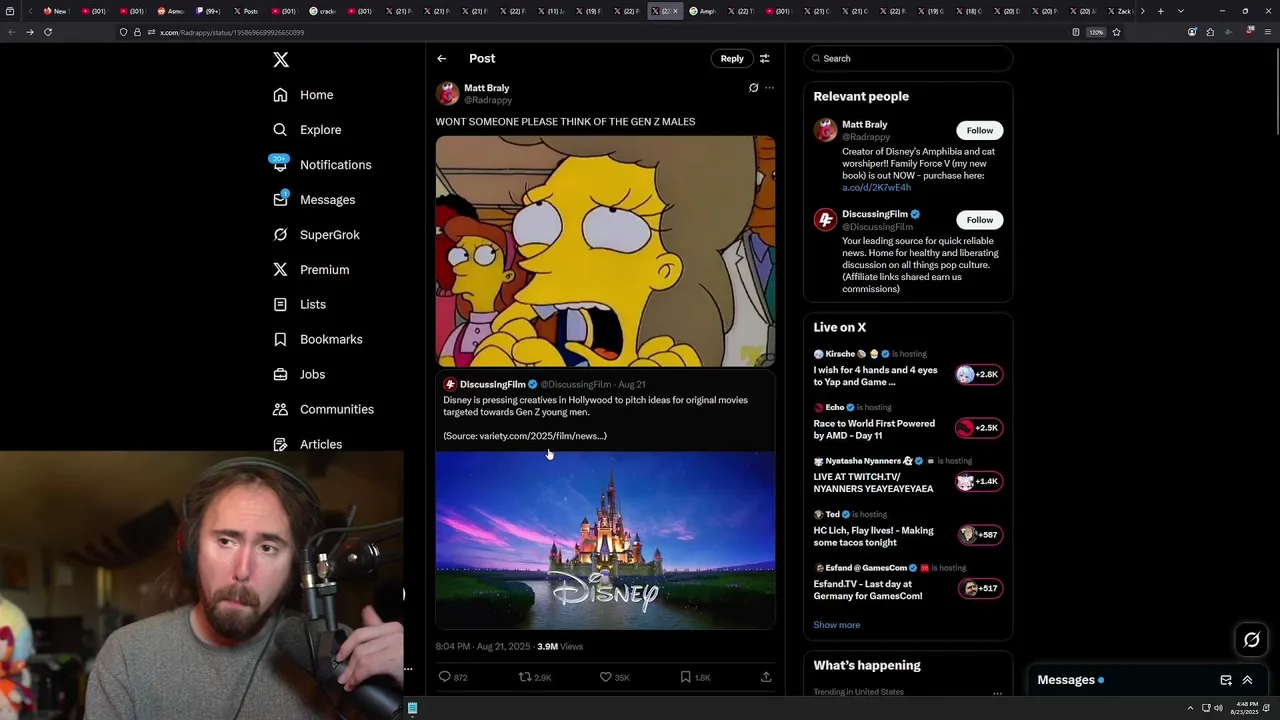Viewport: 1280px width, 720px height.
Task: Click the Communities icon
Action: [x=281, y=409]
